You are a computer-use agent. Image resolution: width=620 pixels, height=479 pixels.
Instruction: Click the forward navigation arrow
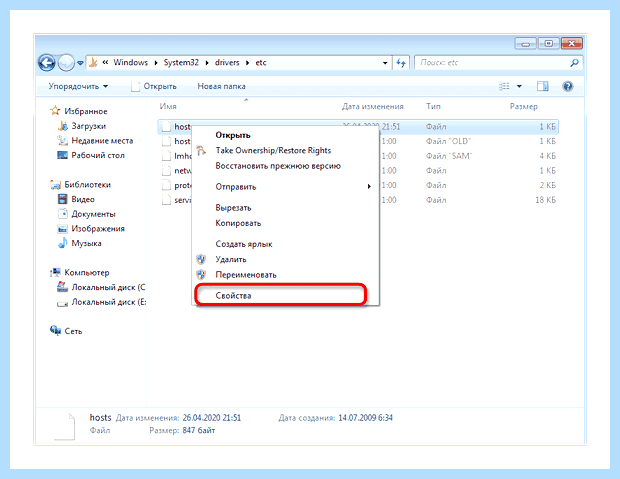66,62
